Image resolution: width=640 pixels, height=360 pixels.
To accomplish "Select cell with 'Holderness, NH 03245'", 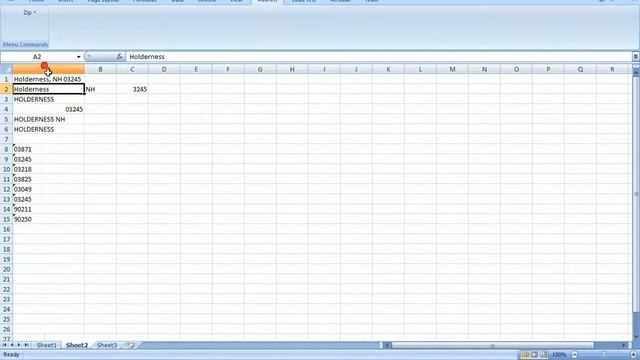I will [x=49, y=79].
